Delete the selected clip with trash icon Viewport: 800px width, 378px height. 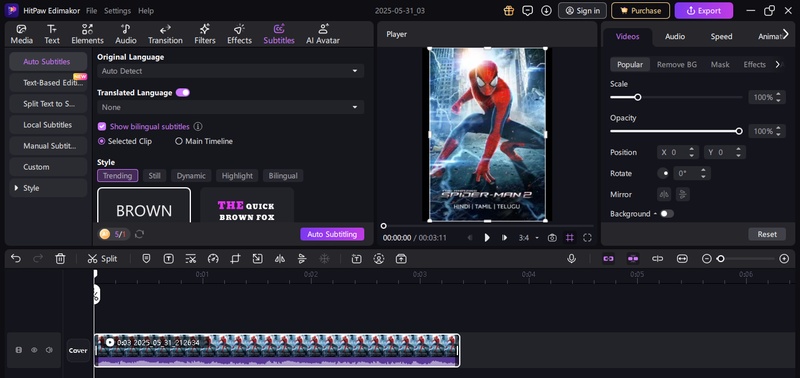(60, 259)
